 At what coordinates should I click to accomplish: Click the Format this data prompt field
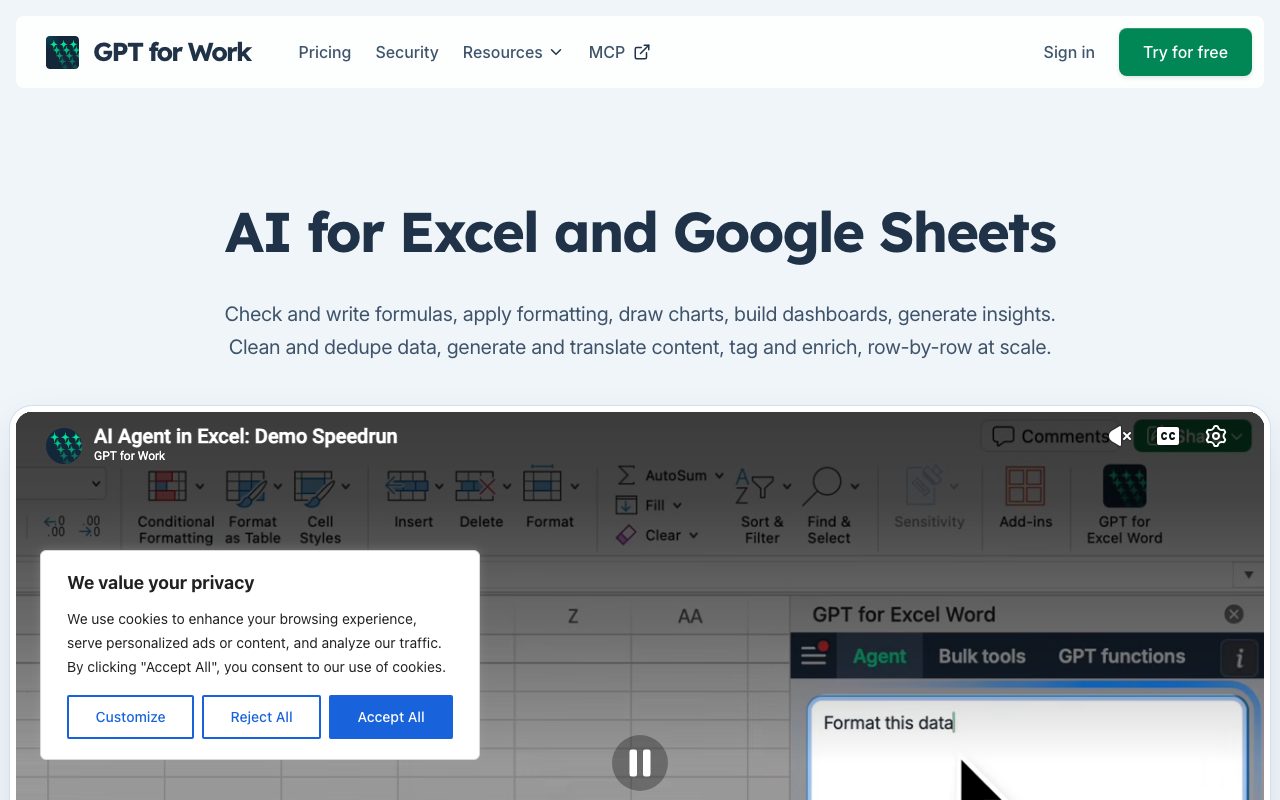pyautogui.click(x=1027, y=748)
